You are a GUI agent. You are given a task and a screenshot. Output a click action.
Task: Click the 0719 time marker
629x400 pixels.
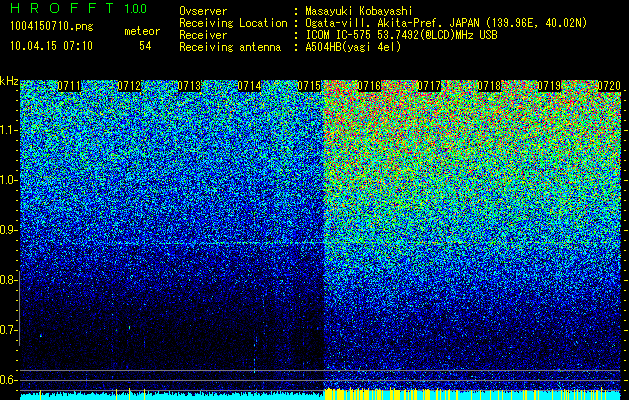click(549, 86)
